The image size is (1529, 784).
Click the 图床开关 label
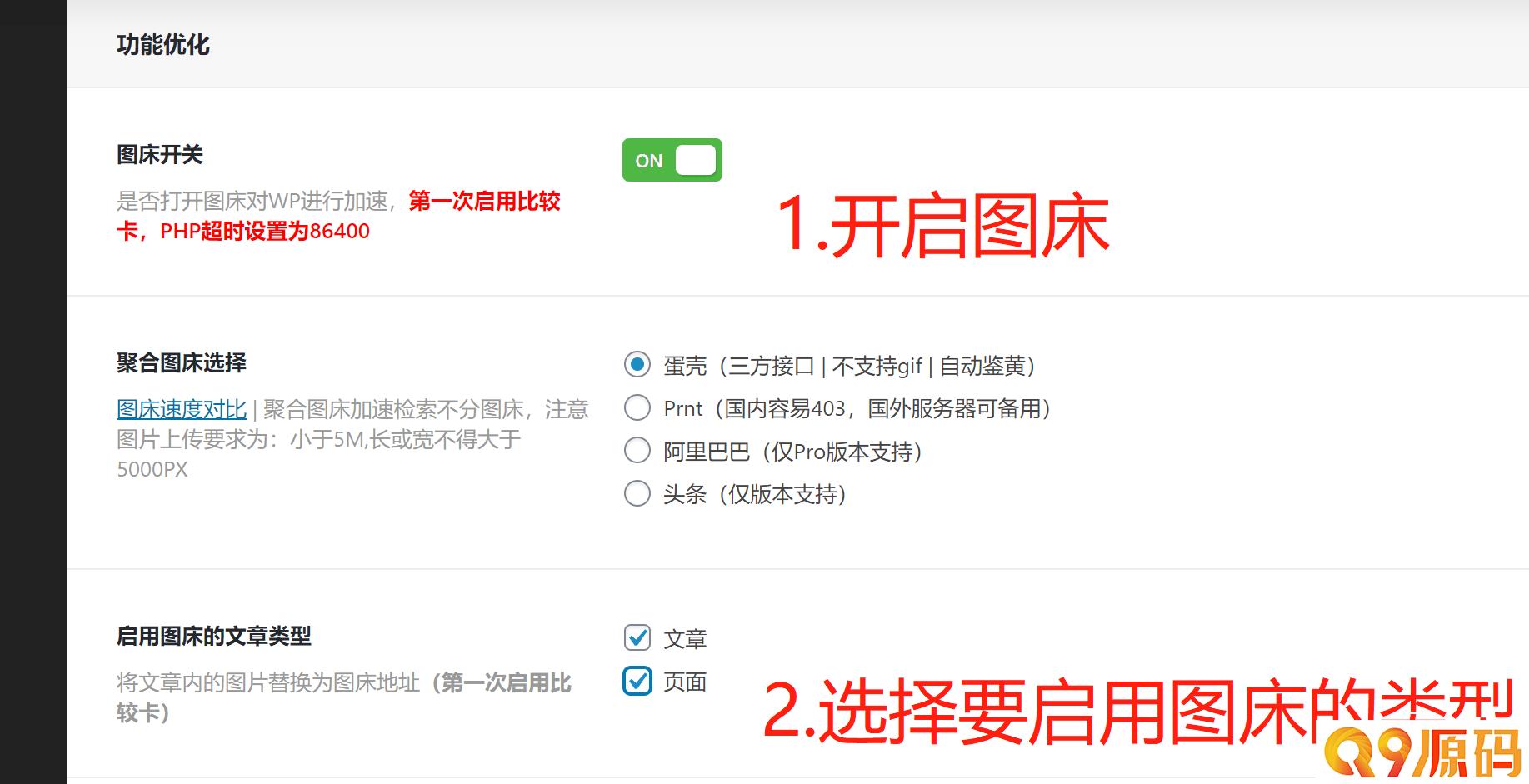click(160, 154)
